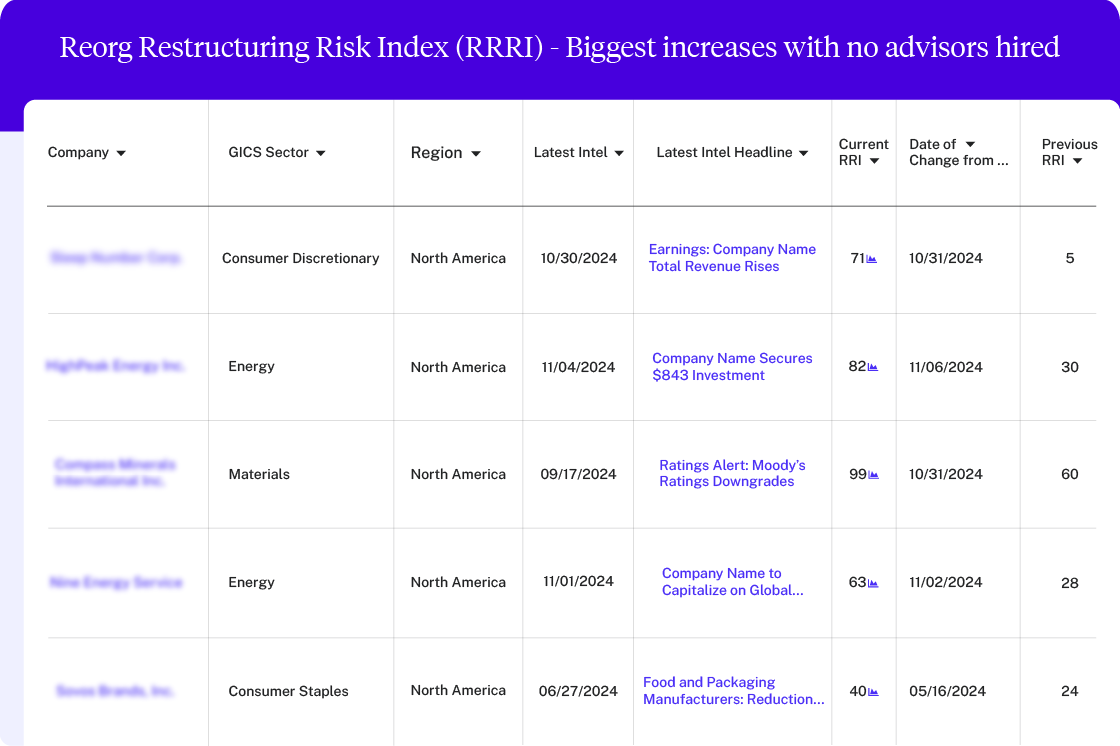
Task: Open the chart icon beside RRI 99
Action: (873, 475)
